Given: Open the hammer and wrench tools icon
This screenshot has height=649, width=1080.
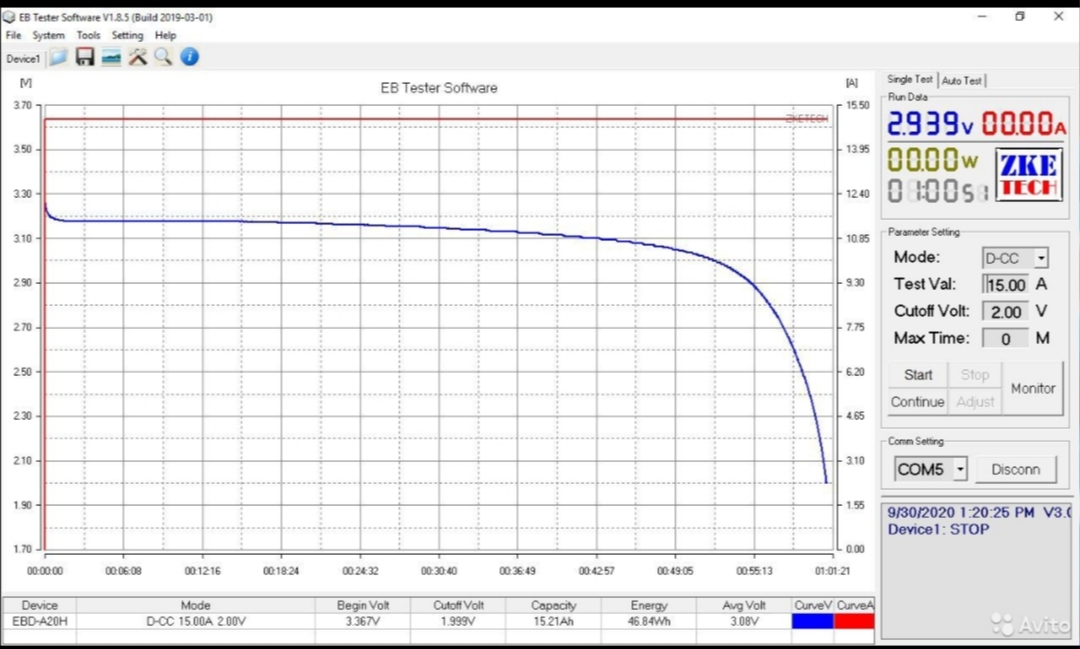Looking at the screenshot, I should pos(137,57).
